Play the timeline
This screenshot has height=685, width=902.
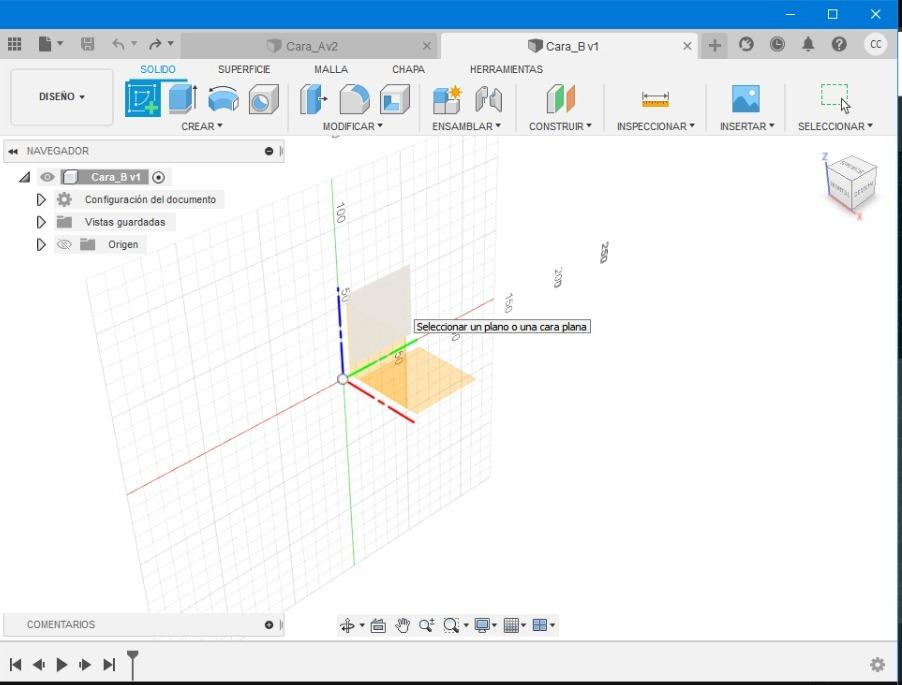tap(62, 665)
